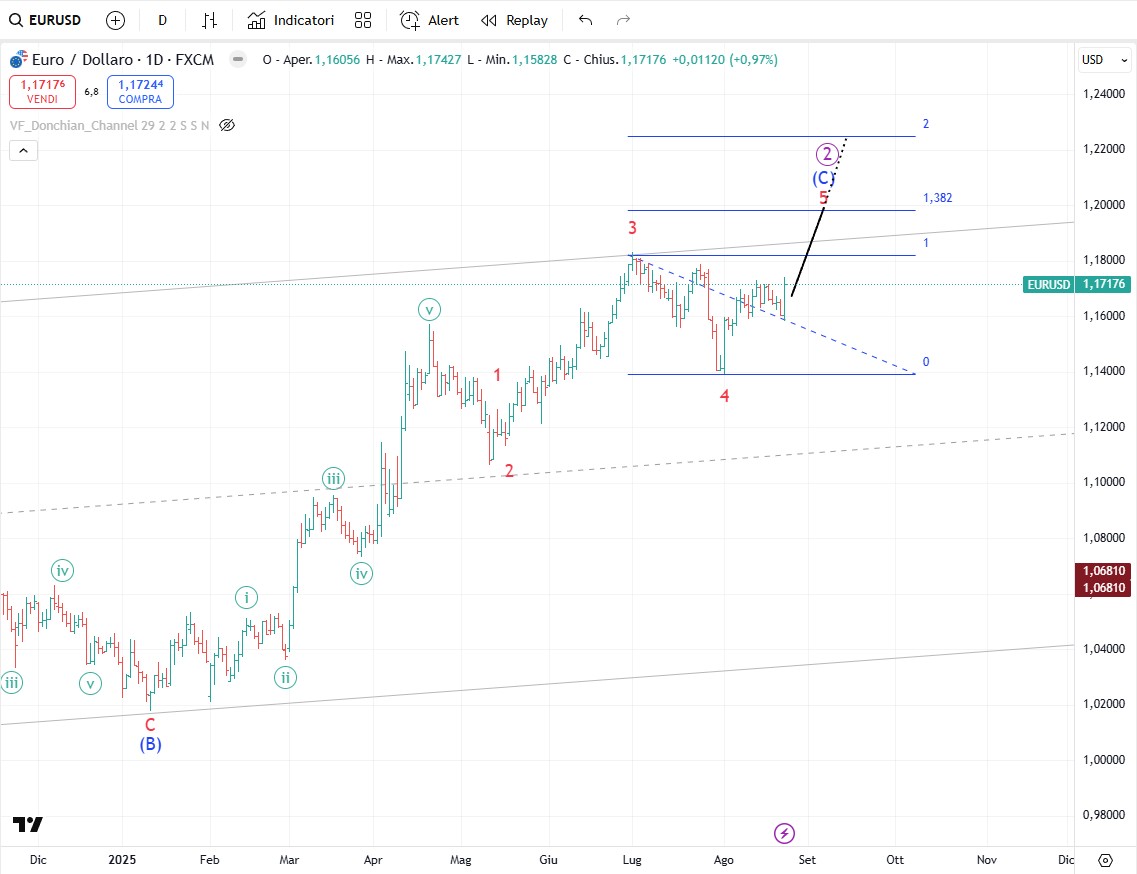Click the Fibonacci level 0 label
Screen dimensions: 1137x874
click(926, 362)
